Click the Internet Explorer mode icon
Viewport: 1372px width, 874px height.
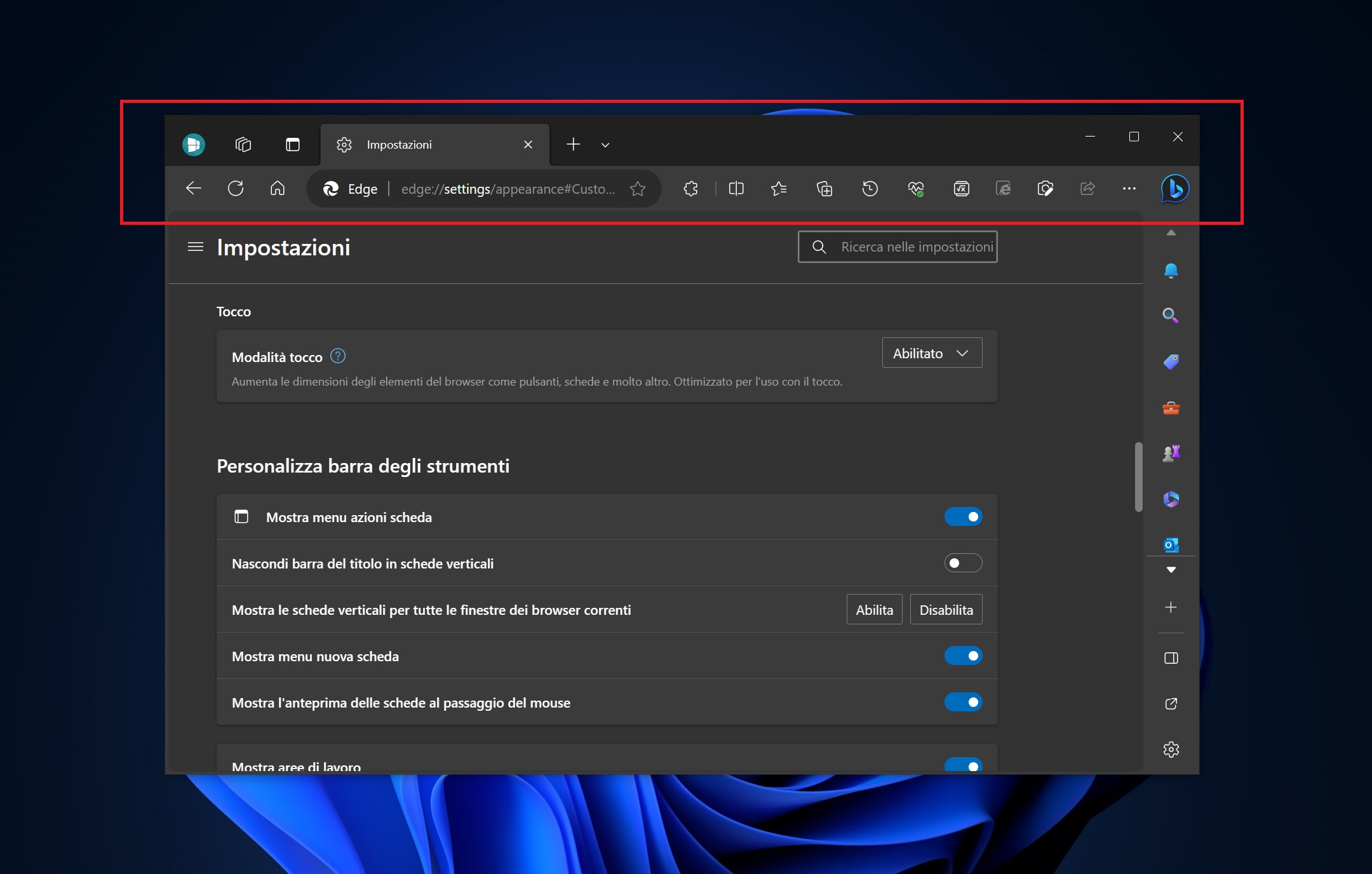(1004, 188)
